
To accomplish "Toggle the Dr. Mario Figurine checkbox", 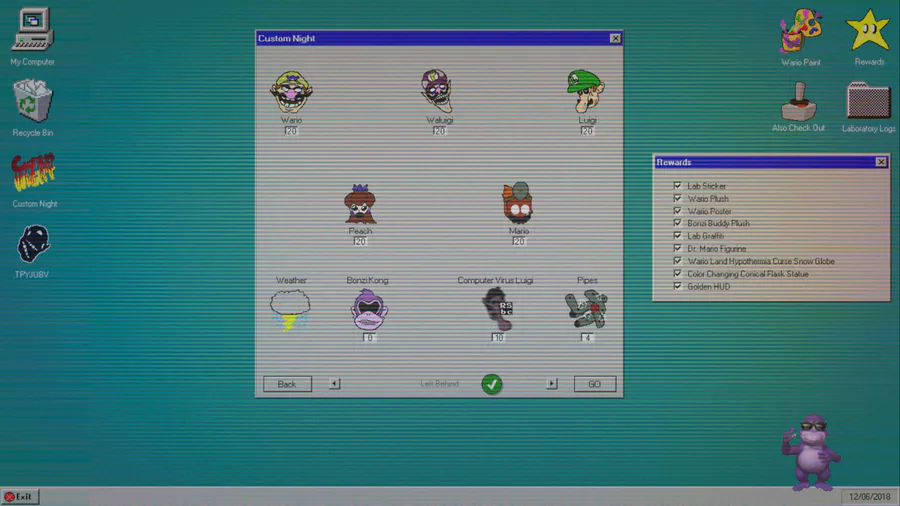I will (x=677, y=248).
